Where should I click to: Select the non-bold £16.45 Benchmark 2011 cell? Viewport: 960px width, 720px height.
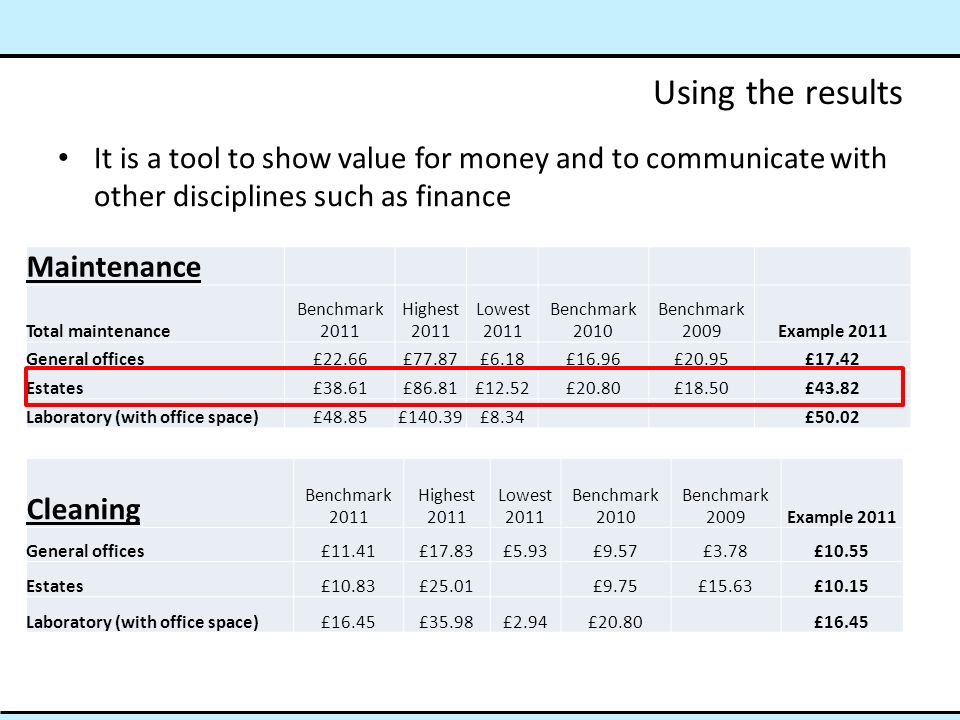pos(348,622)
